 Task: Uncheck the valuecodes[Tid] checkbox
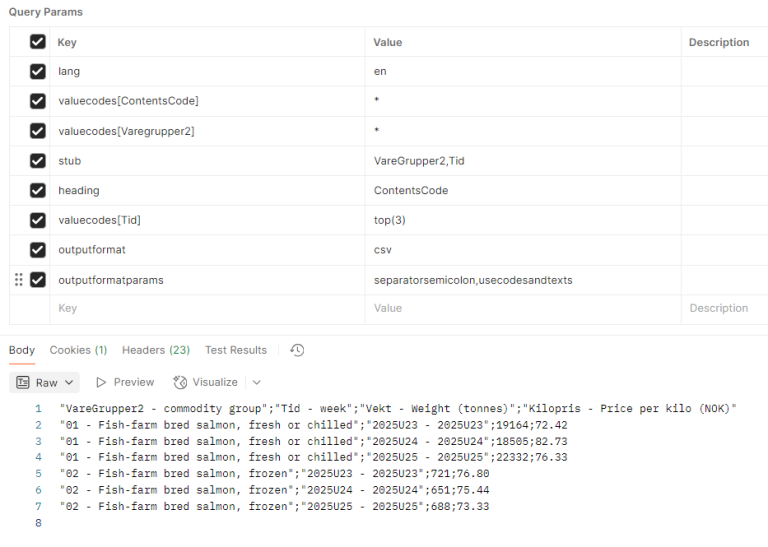[x=38, y=220]
